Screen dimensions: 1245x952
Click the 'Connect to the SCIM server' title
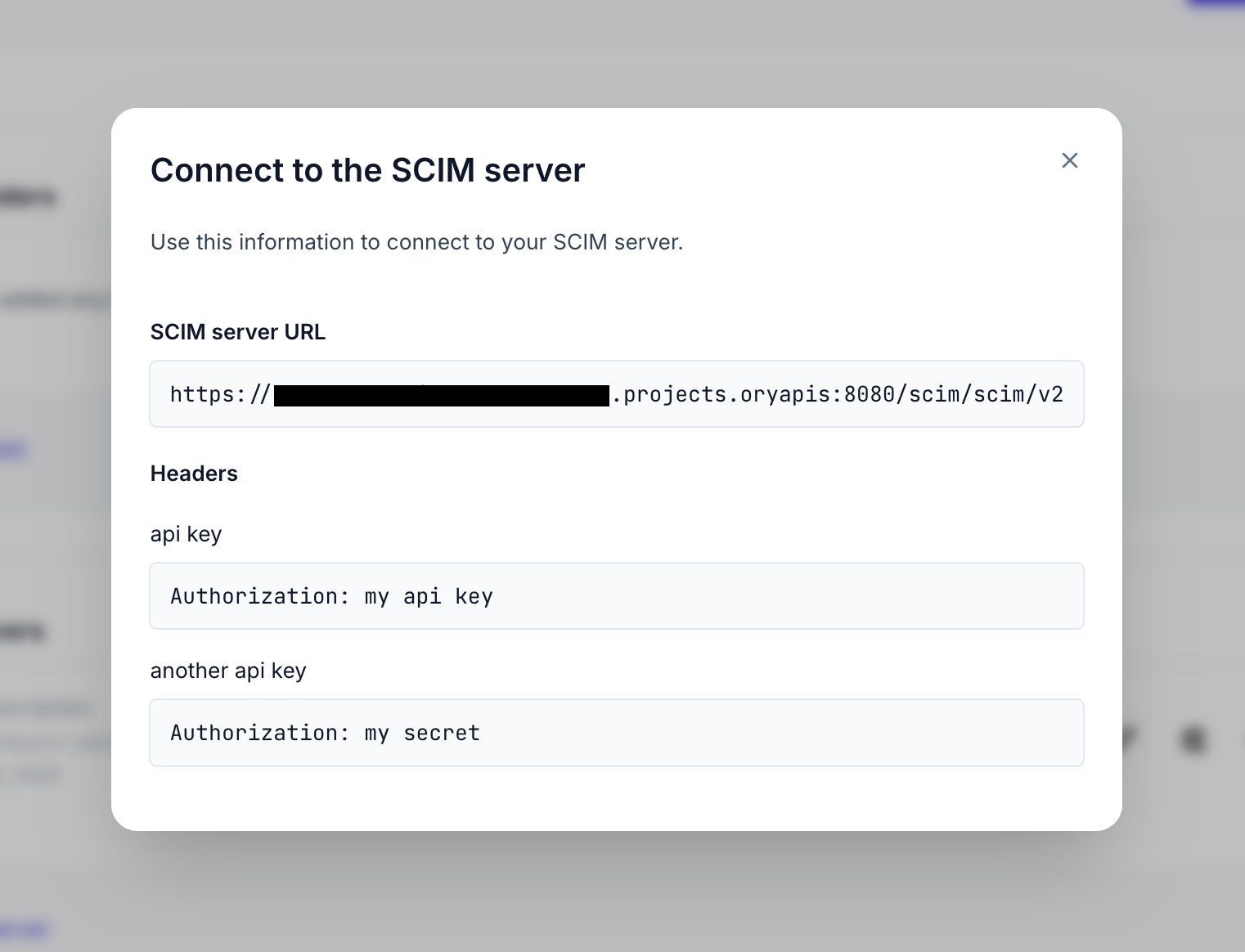click(x=367, y=170)
